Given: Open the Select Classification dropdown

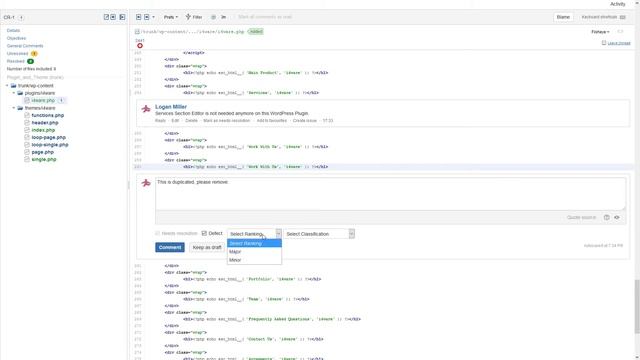Looking at the screenshot, I should coord(319,234).
